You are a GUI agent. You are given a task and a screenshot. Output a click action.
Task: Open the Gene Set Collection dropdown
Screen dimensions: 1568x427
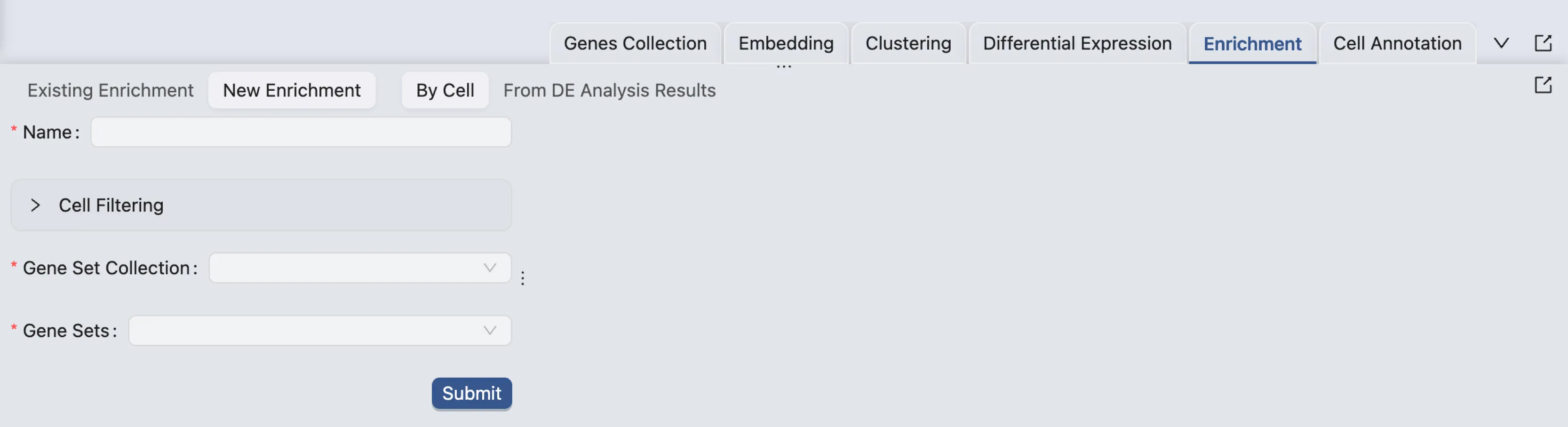point(360,268)
